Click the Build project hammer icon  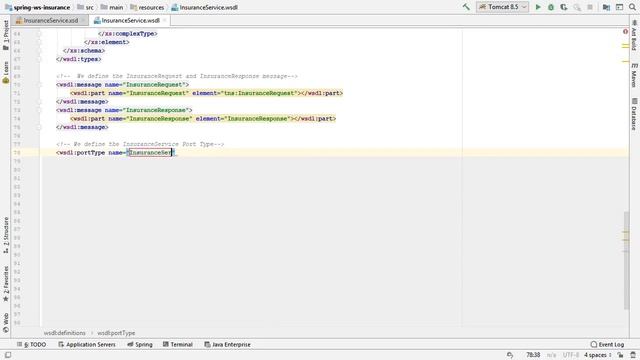click(466, 7)
